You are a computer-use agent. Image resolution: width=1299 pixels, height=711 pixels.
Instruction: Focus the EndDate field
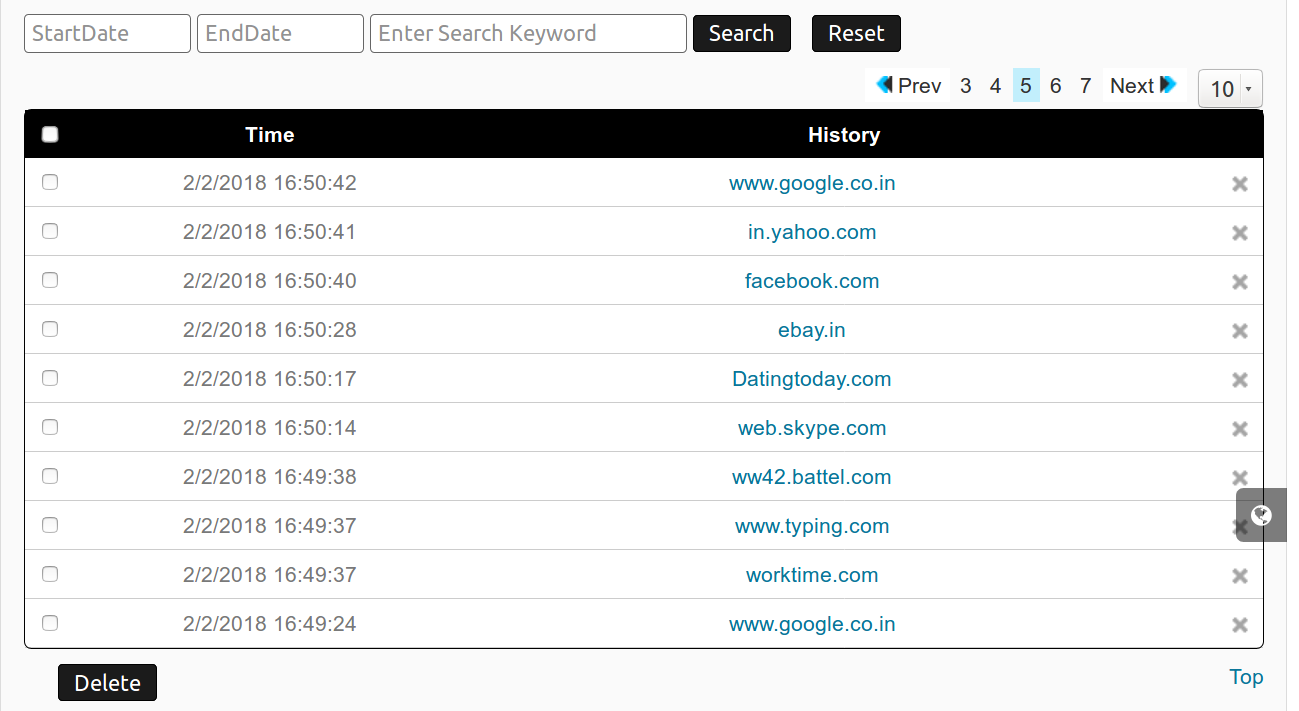point(280,33)
